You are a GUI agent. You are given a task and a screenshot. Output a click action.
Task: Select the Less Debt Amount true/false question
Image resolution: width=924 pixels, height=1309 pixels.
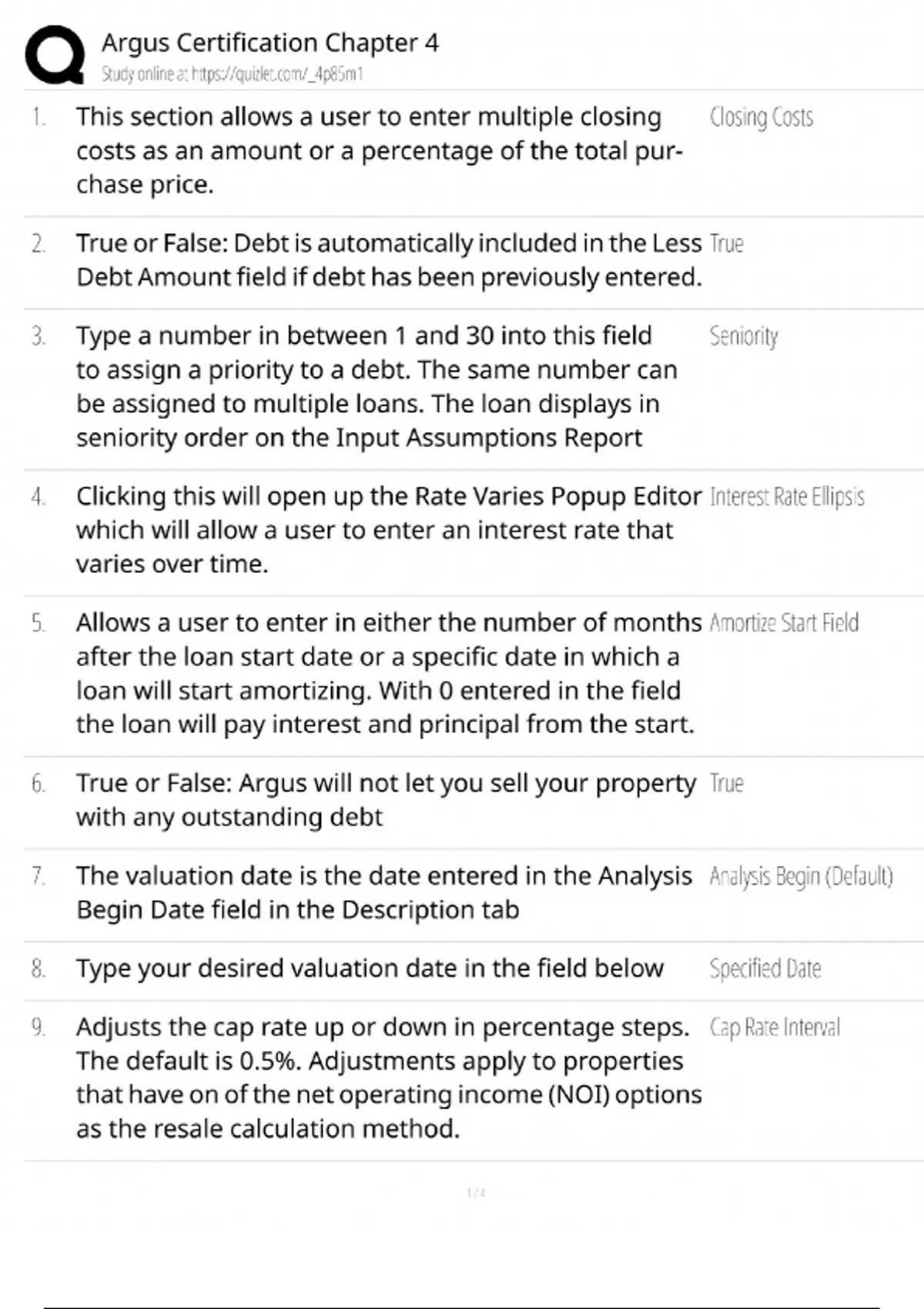point(389,260)
